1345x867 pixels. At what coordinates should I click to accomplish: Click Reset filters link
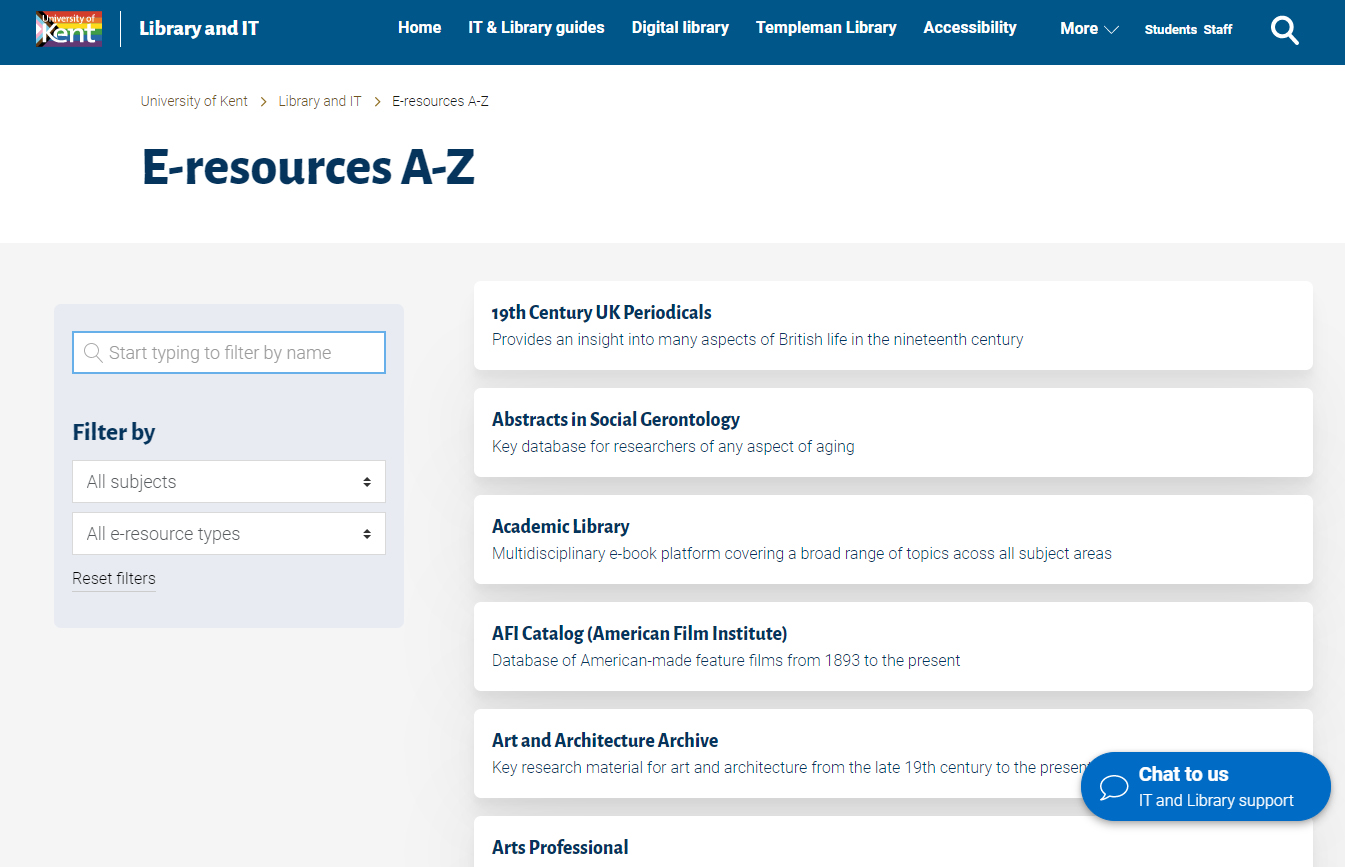[114, 579]
